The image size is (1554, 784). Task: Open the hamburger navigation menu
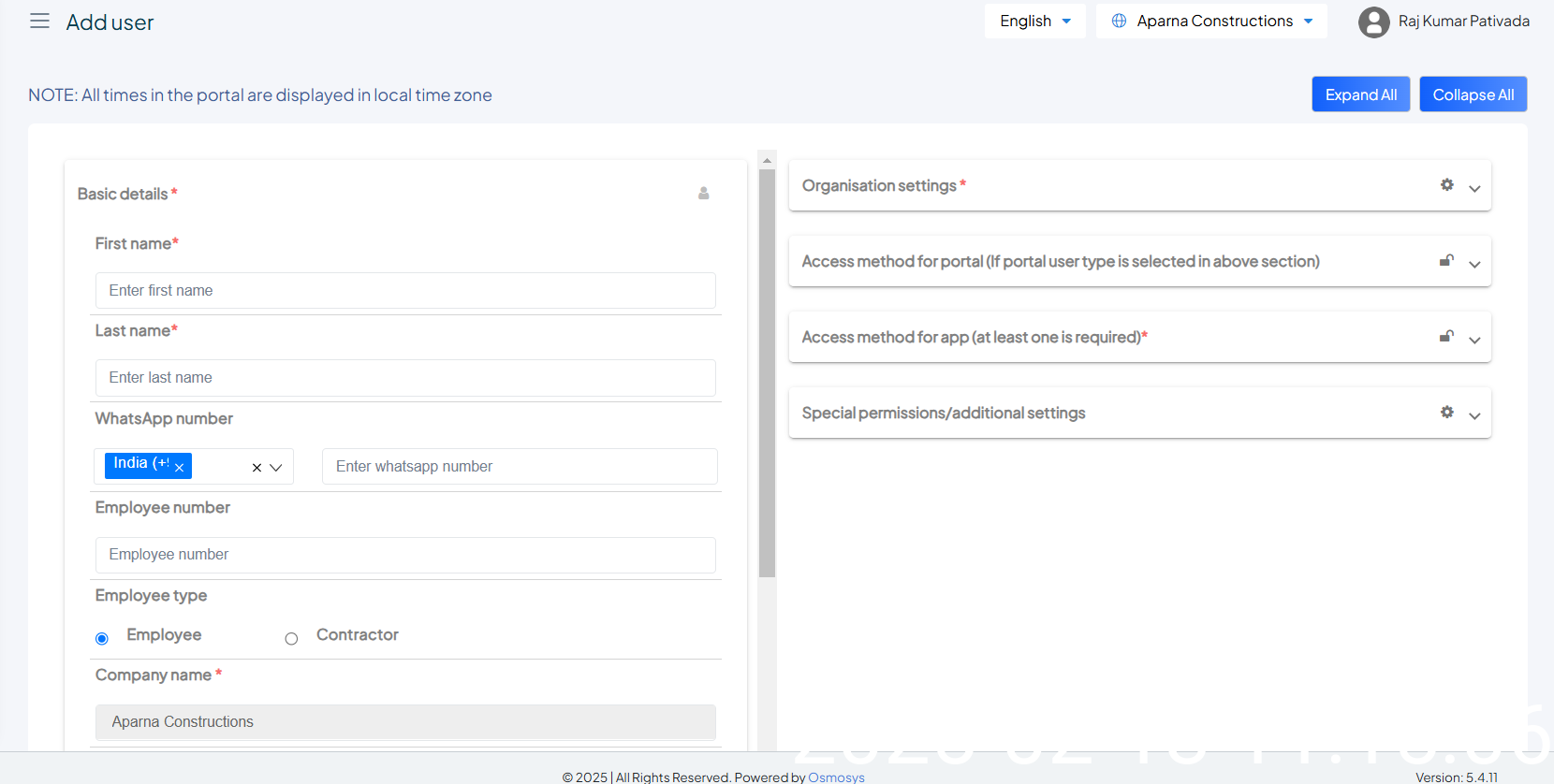click(x=39, y=22)
